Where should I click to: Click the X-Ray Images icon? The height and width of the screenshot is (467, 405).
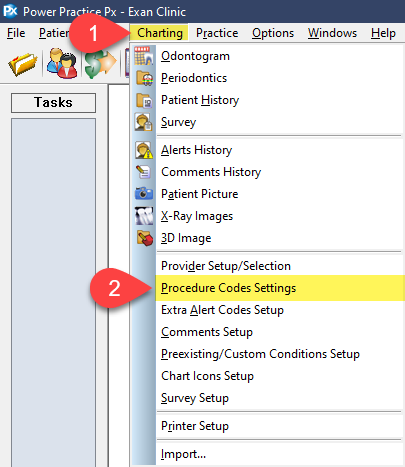pos(144,216)
